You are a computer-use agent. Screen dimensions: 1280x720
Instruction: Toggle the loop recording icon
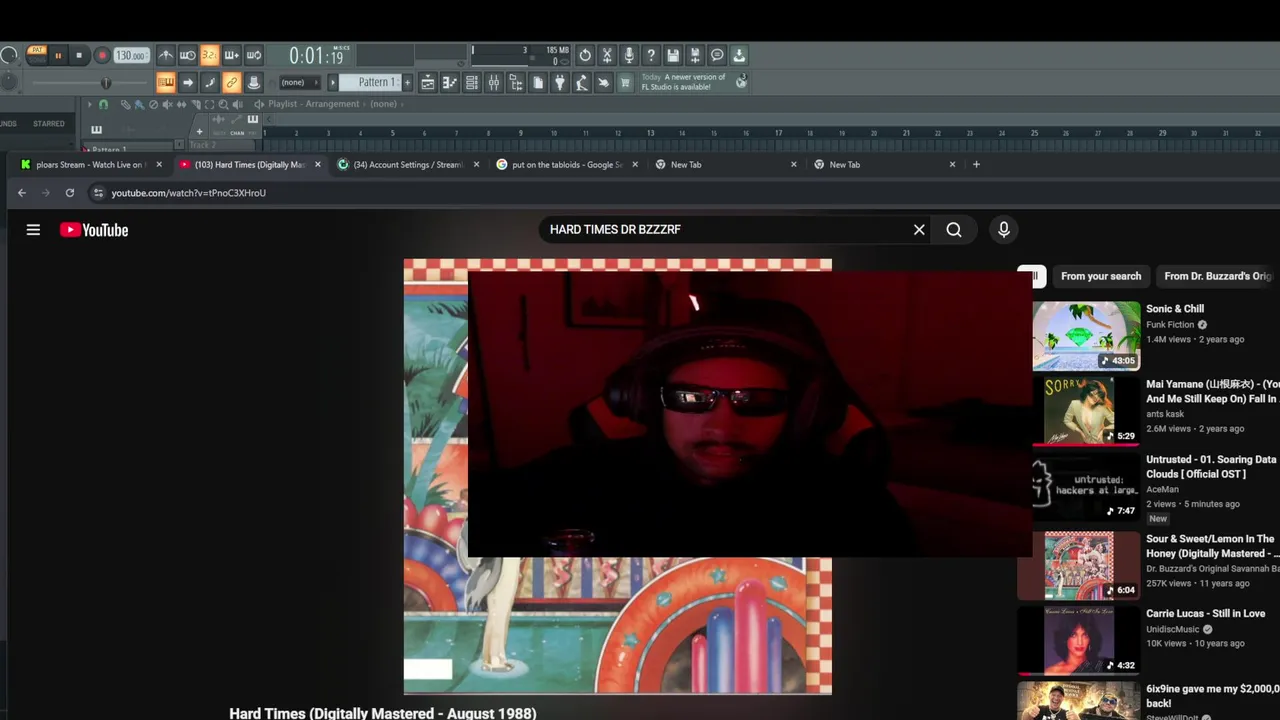pyautogui.click(x=254, y=56)
